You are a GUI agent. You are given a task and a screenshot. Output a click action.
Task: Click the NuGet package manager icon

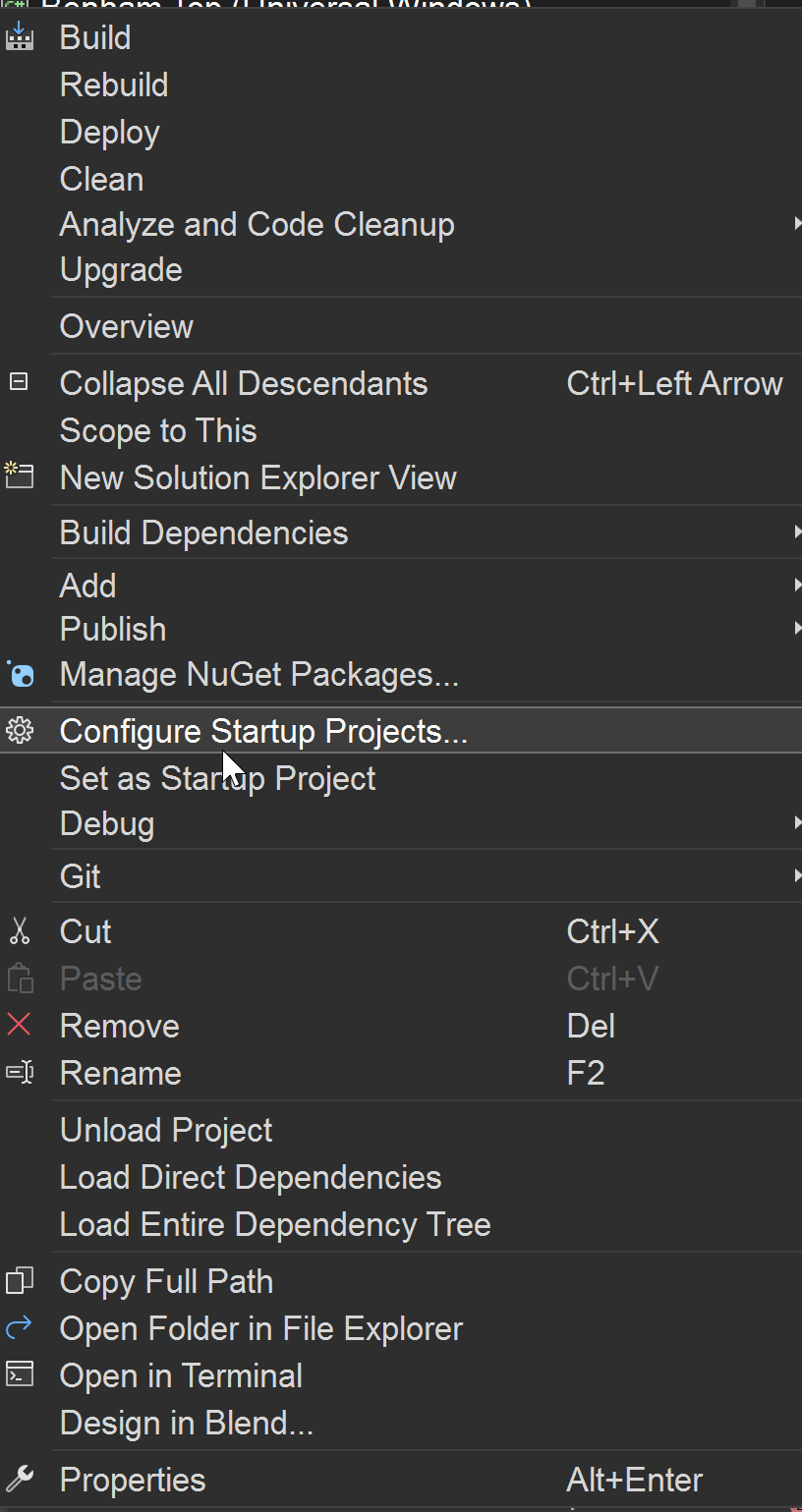[x=21, y=675]
